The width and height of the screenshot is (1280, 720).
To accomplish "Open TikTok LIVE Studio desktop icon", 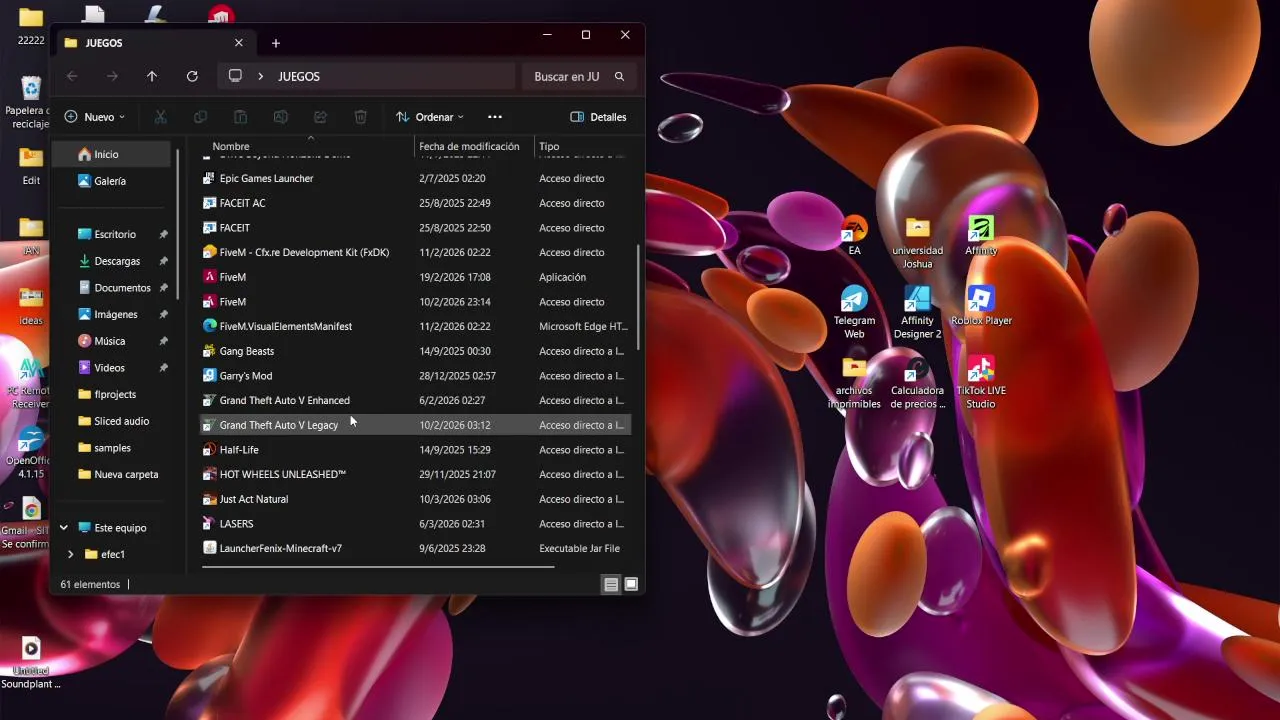I will (x=981, y=382).
